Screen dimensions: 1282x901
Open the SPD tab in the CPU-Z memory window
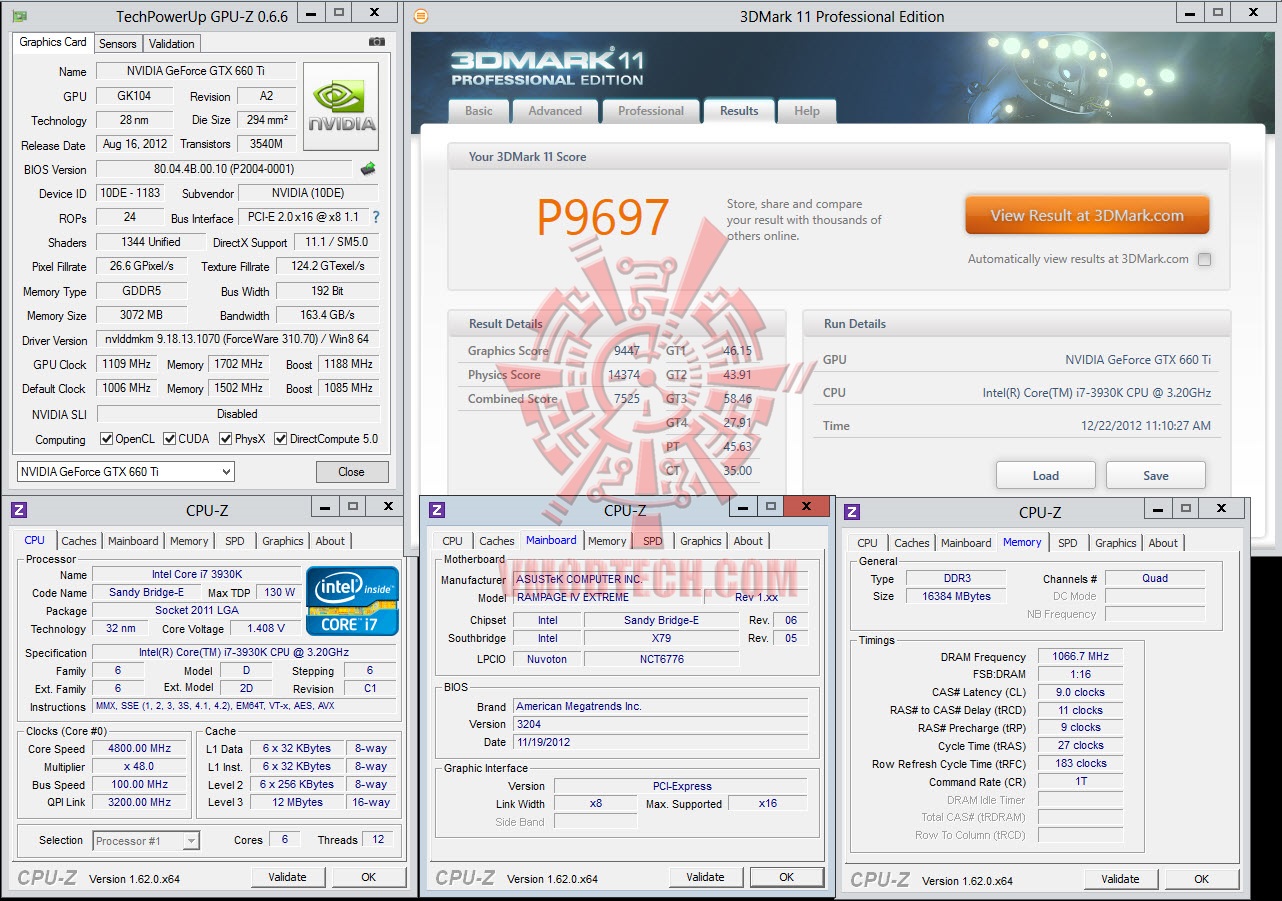(1068, 543)
